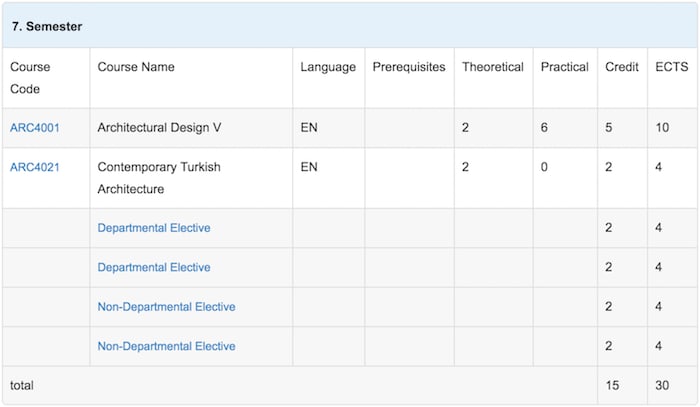Select the Theoretical column header
The width and height of the screenshot is (700, 407).
tap(493, 67)
